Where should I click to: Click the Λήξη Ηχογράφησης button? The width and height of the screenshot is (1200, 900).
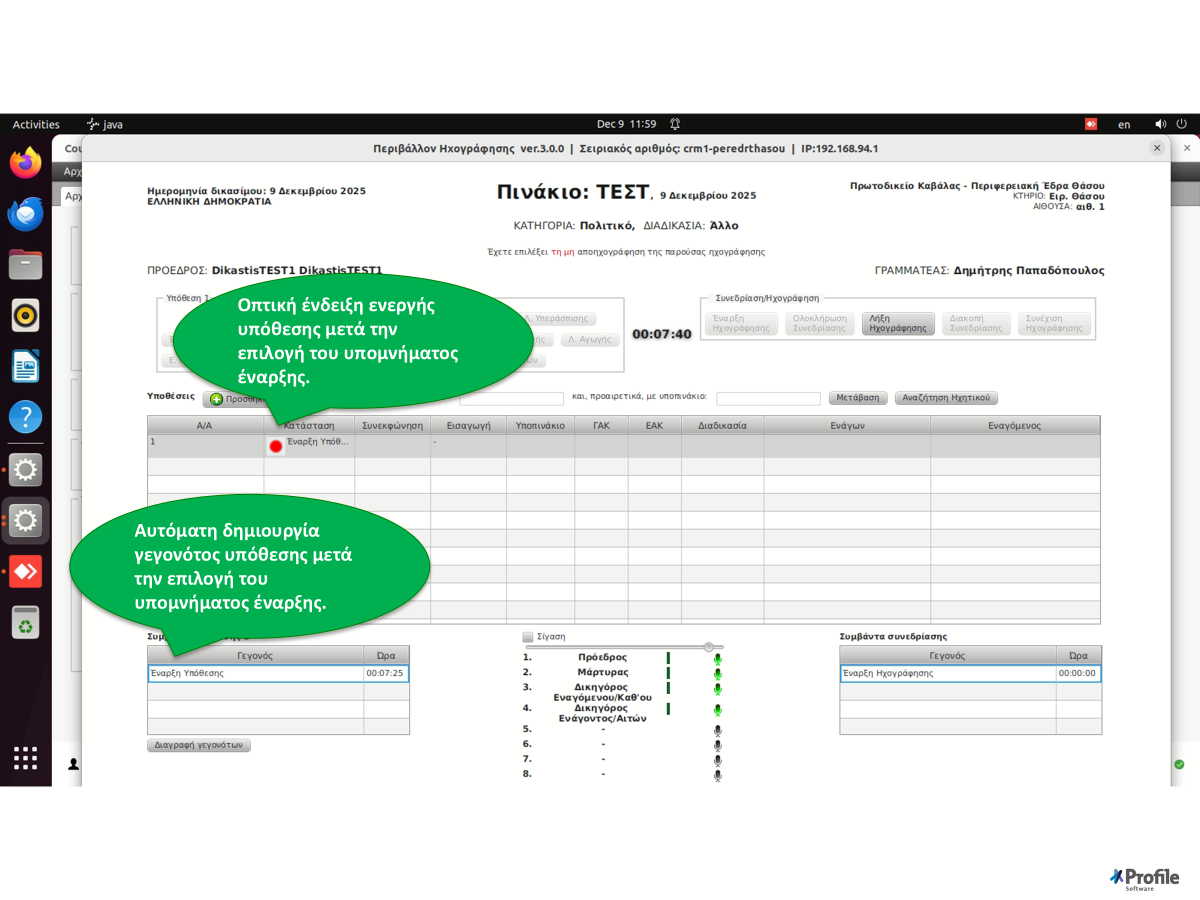(898, 324)
